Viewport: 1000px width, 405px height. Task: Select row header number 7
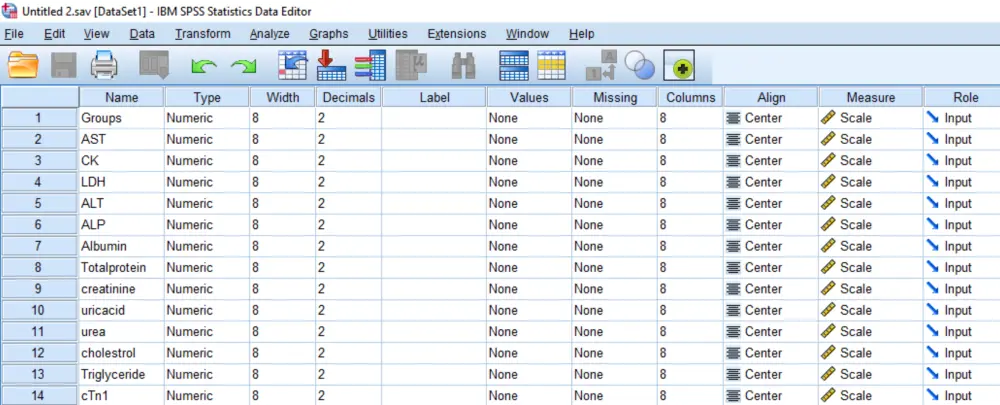point(40,246)
